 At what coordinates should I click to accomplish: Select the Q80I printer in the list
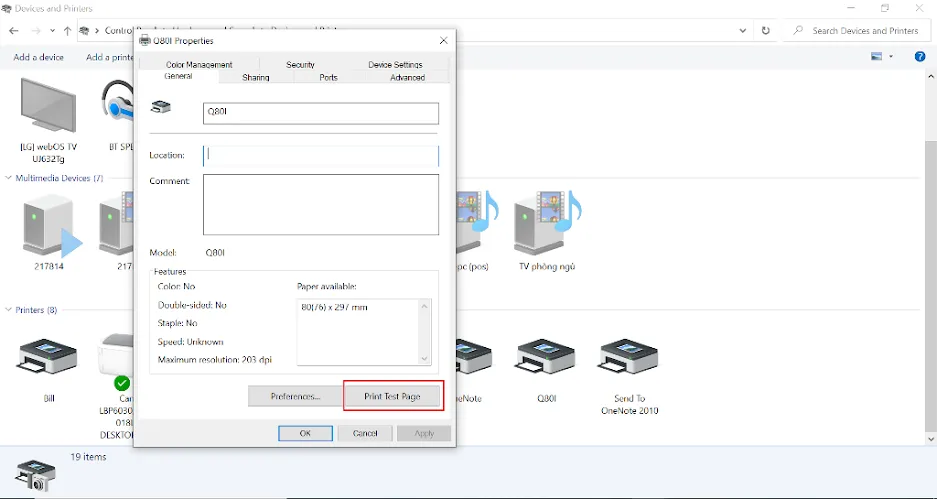point(546,362)
